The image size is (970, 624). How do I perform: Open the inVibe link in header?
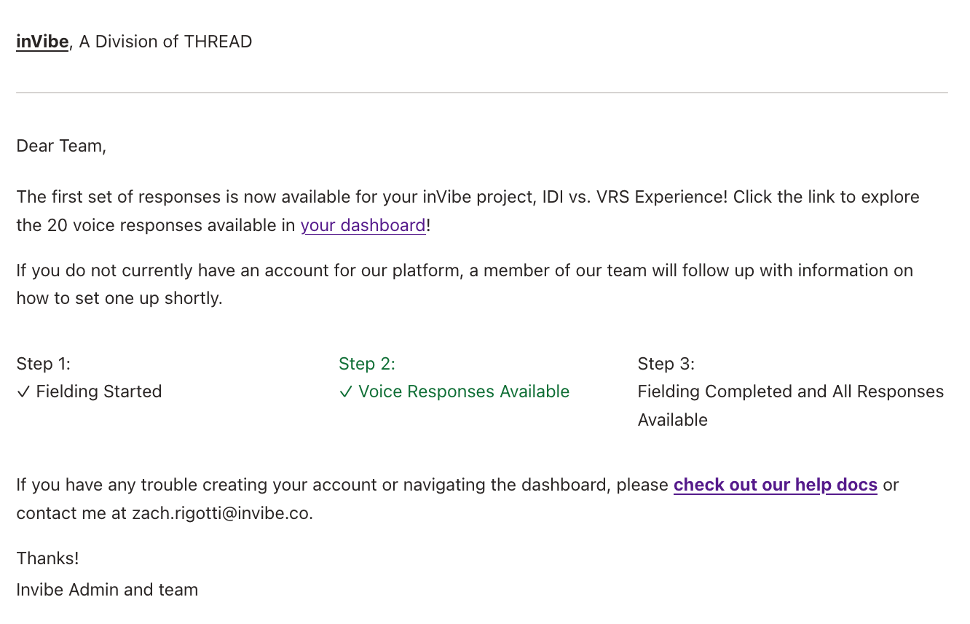point(42,42)
